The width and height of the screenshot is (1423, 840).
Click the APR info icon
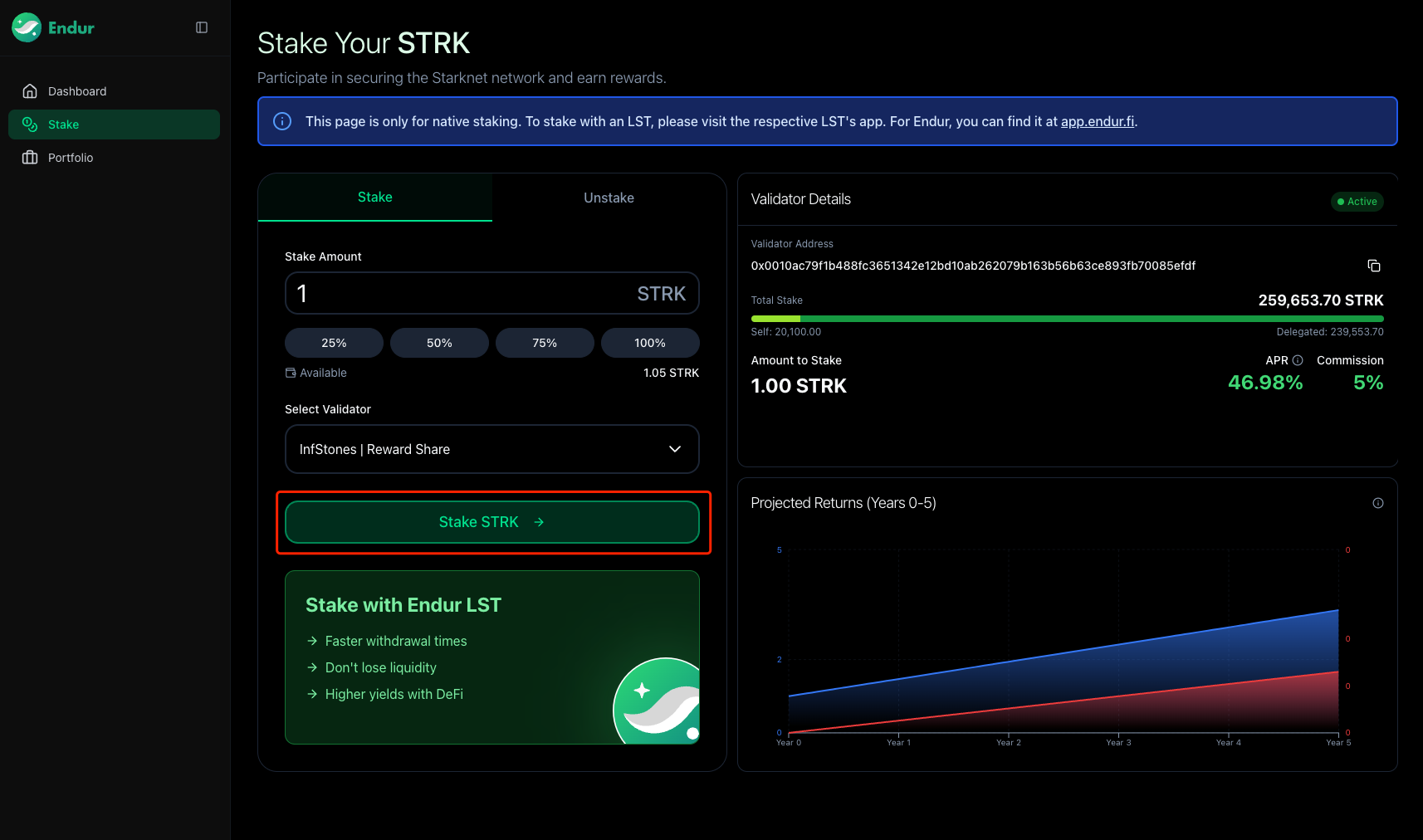tap(1298, 360)
